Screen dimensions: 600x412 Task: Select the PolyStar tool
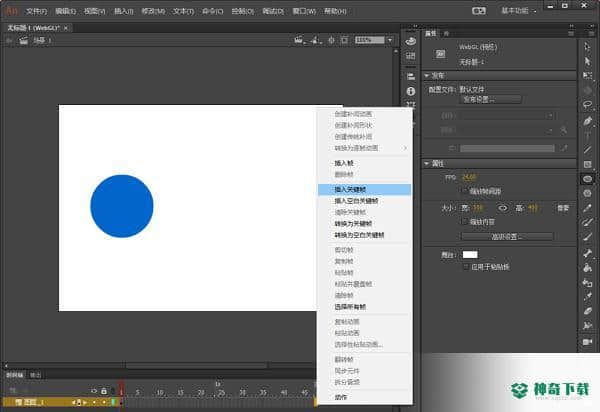click(x=587, y=193)
